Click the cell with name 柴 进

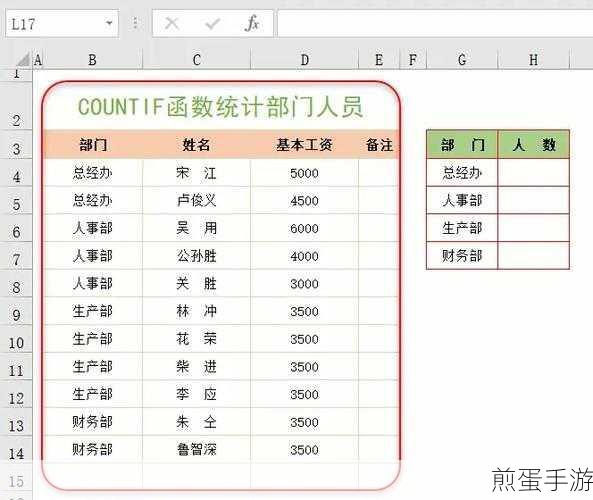(x=196, y=366)
